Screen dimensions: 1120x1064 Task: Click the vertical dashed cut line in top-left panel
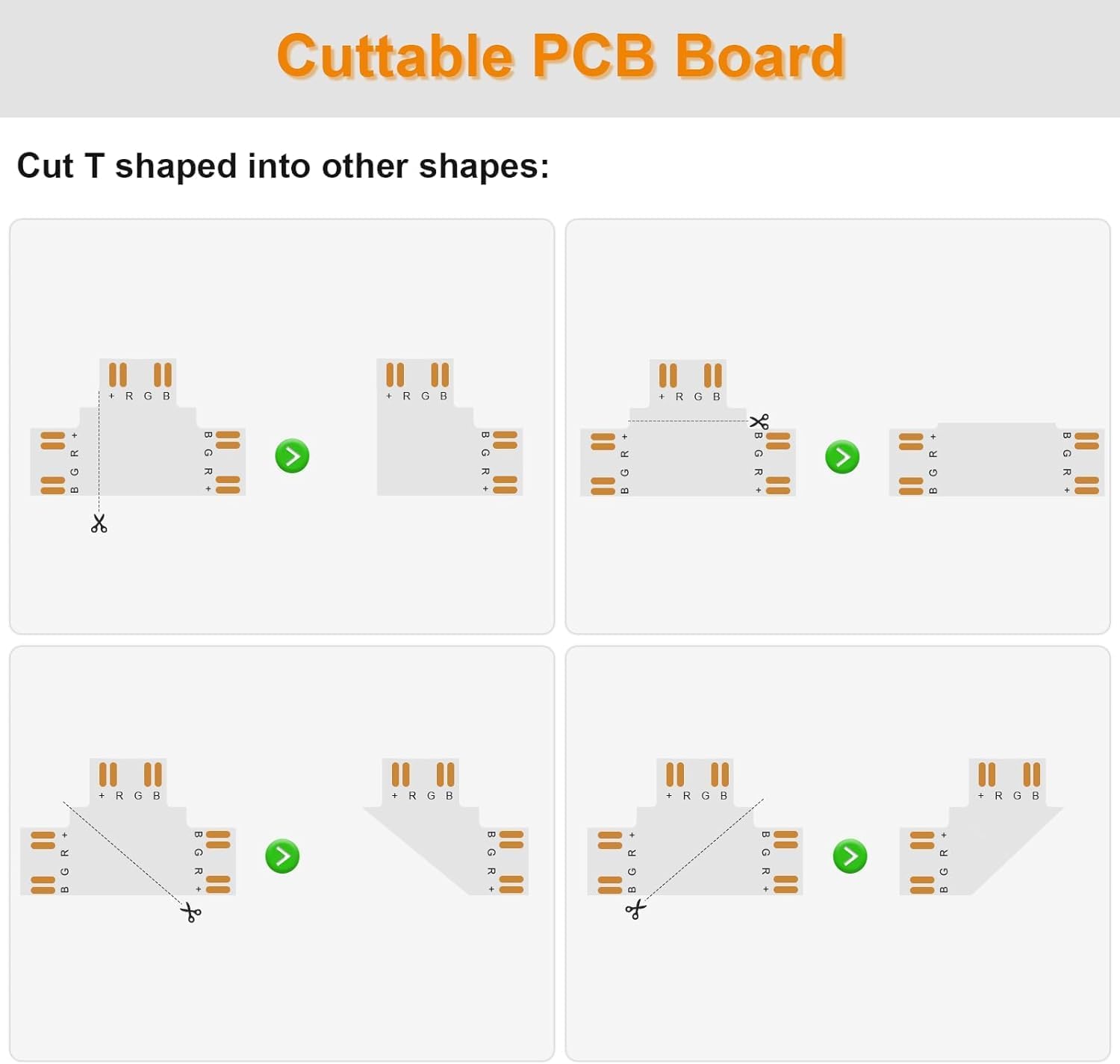99,452
